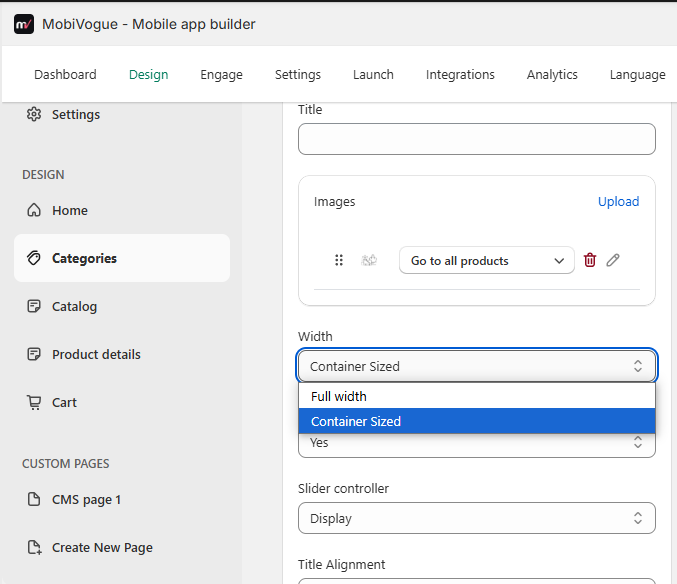Open the Dashboard tab
This screenshot has height=584, width=677.
coord(65,75)
